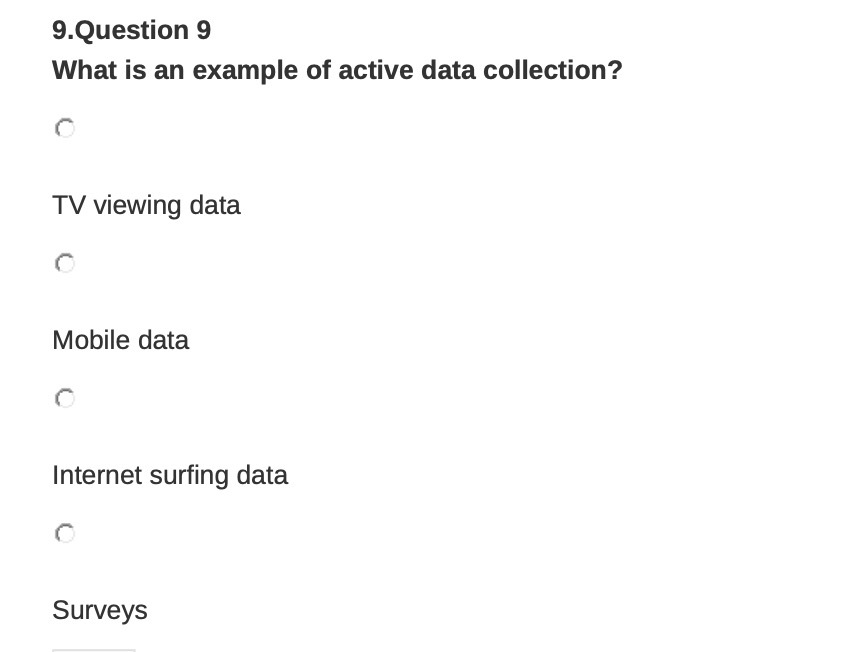The height and width of the screenshot is (652, 842).
Task: Choose the TV viewing data answer option
Action: click(x=146, y=205)
